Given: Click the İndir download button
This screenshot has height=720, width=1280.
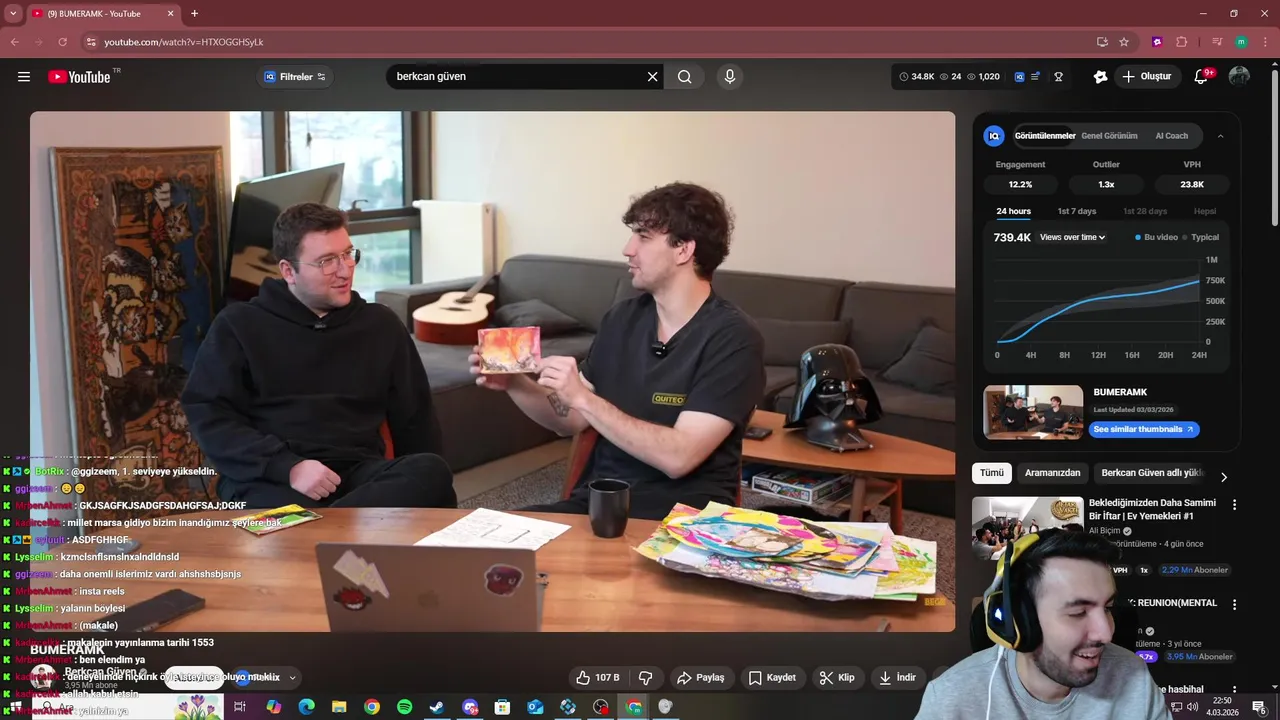Looking at the screenshot, I should tap(897, 677).
